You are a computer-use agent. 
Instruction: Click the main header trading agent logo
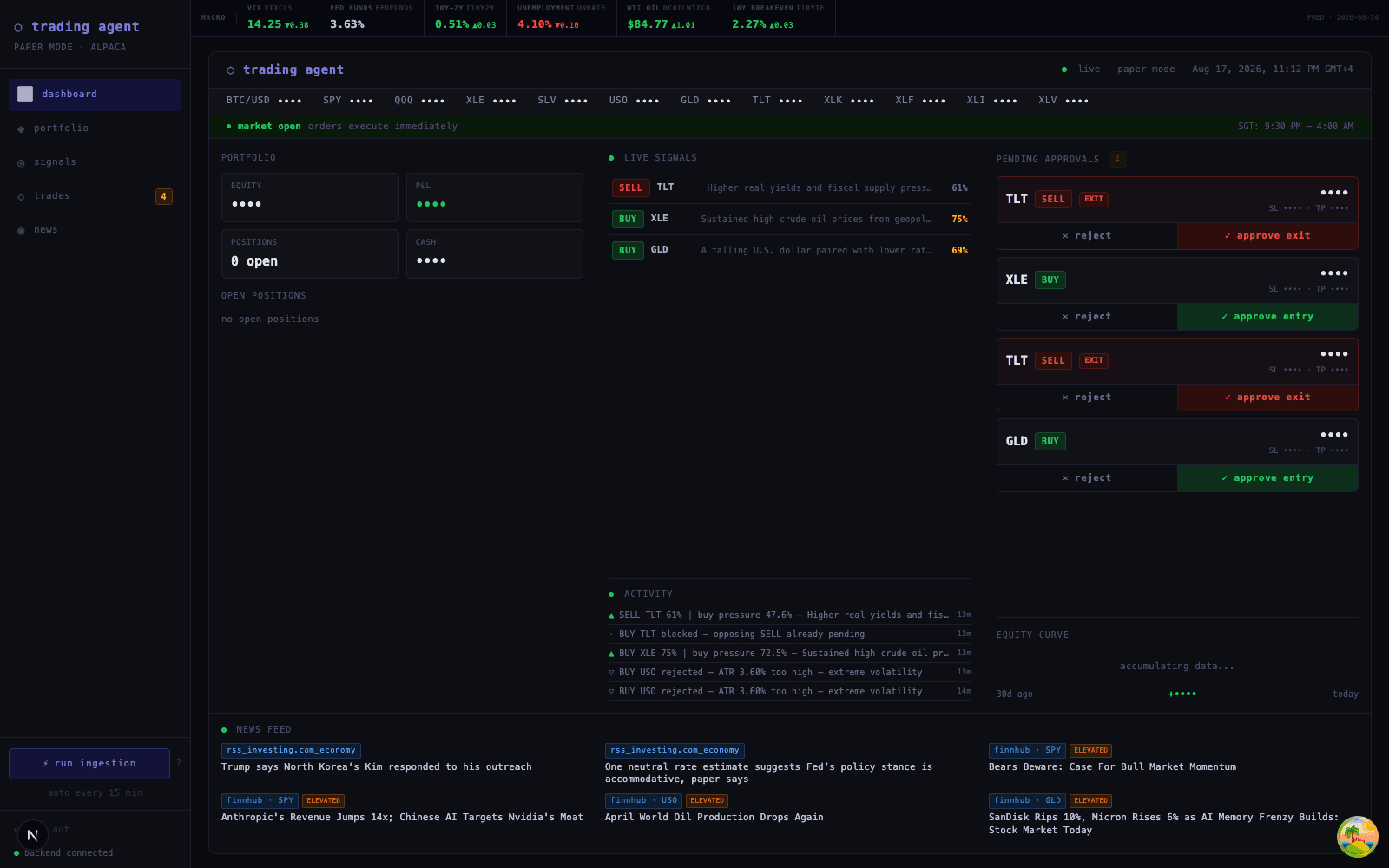tap(286, 70)
